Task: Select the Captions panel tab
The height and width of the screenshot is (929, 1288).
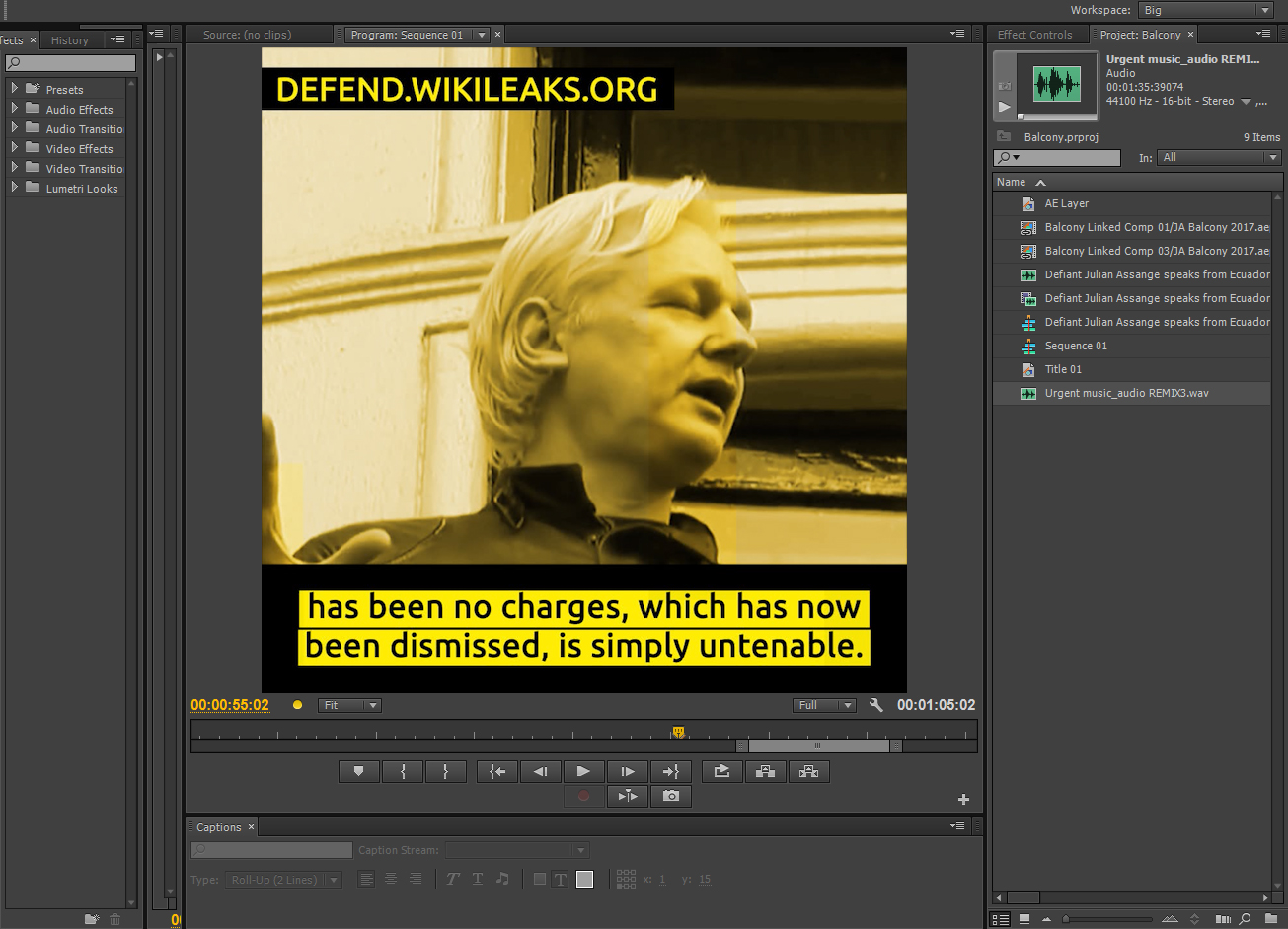Action: (x=219, y=827)
